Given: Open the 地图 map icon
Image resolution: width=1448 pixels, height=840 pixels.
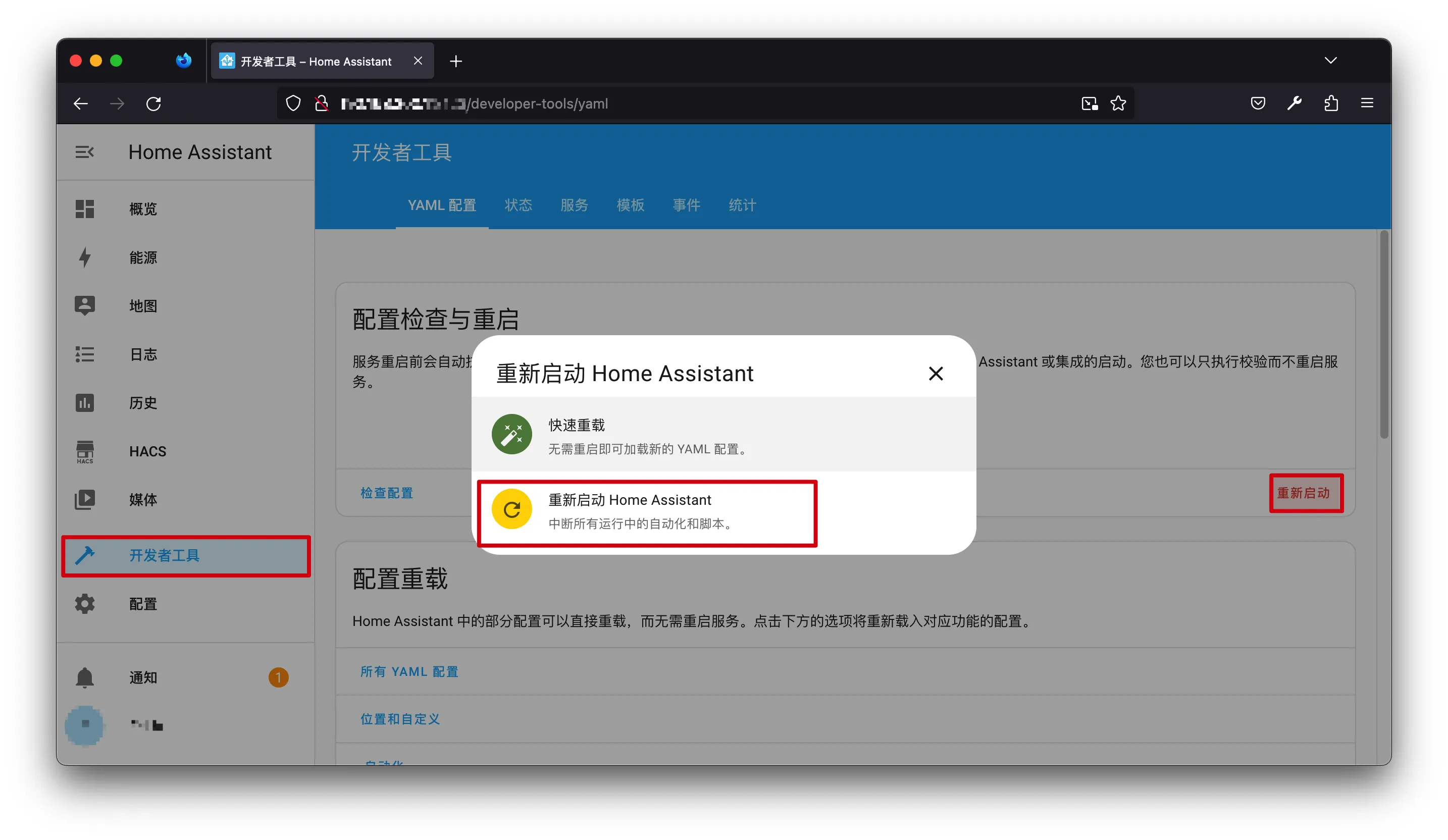Looking at the screenshot, I should tap(84, 306).
